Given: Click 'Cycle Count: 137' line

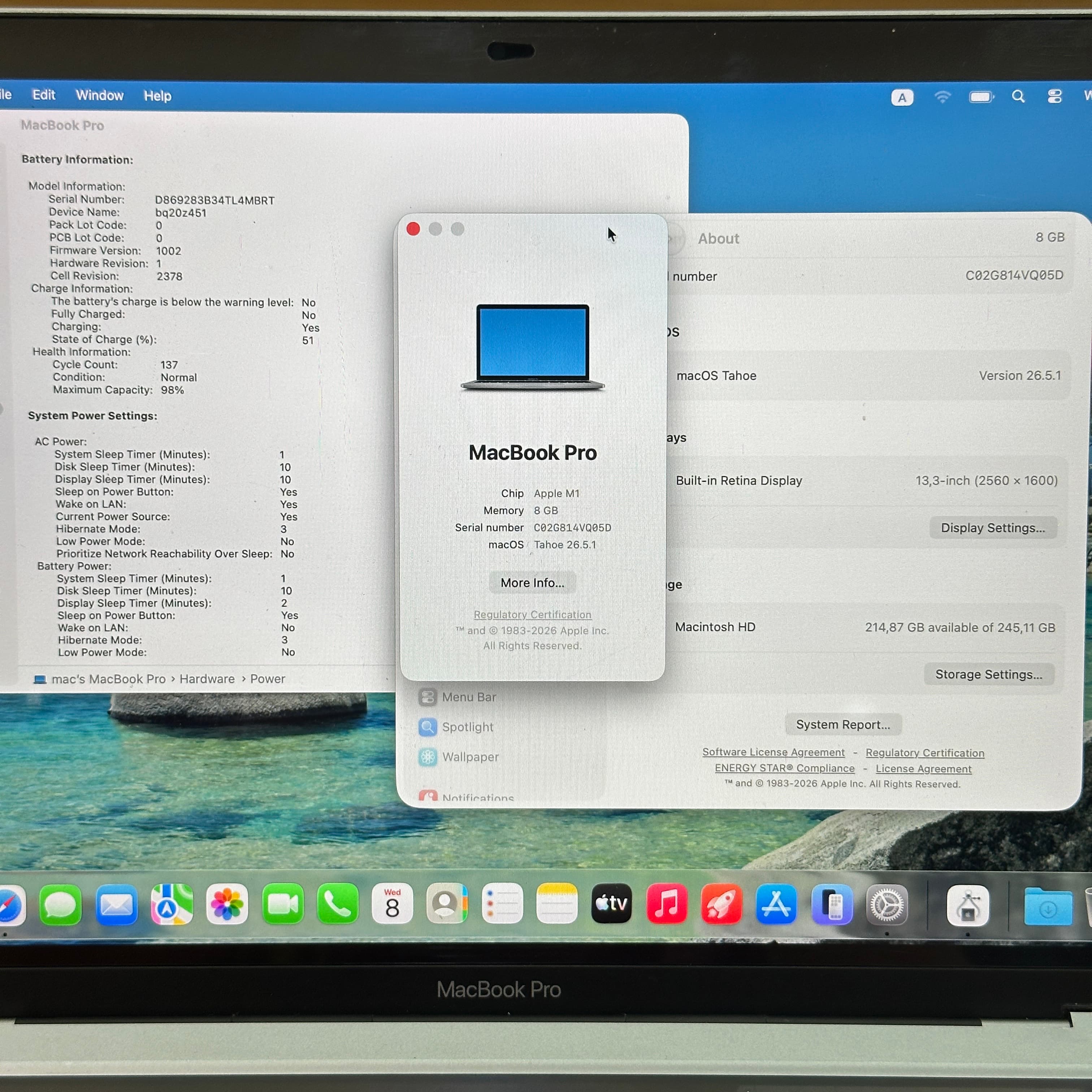Looking at the screenshot, I should 115,365.
